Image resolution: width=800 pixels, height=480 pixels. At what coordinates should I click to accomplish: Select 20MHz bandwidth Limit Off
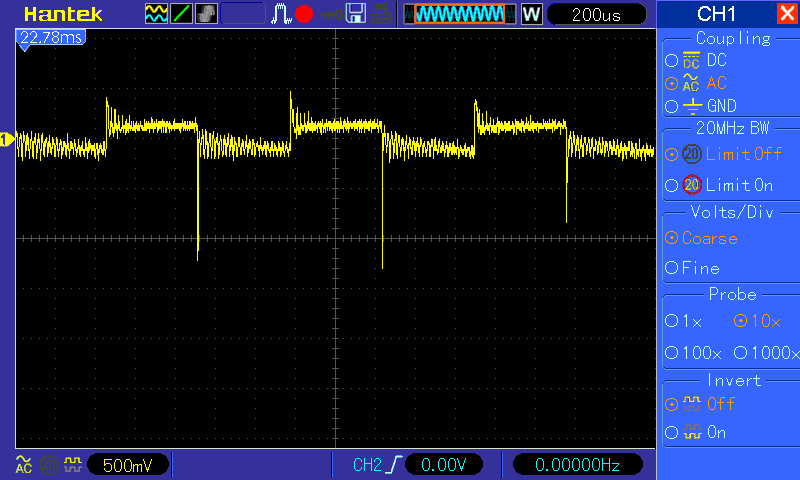671,154
